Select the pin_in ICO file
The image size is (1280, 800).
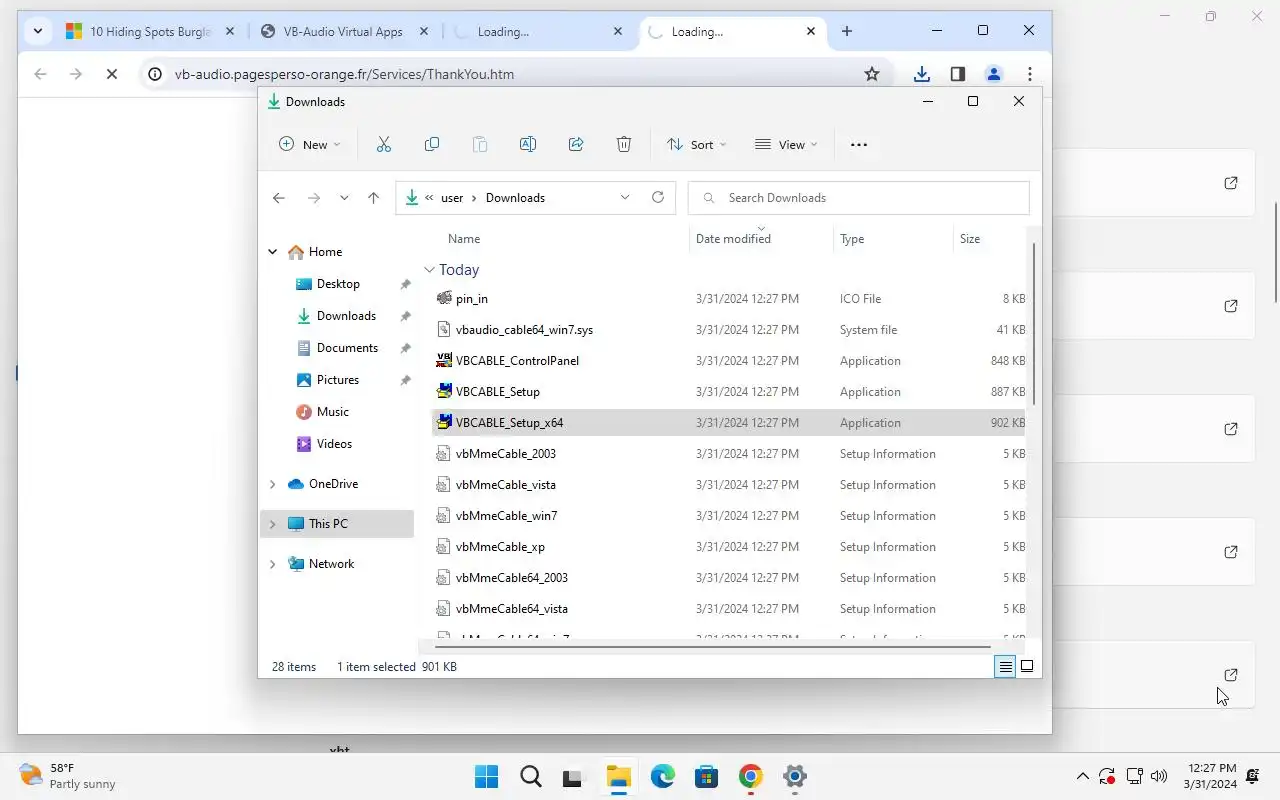(x=730, y=299)
